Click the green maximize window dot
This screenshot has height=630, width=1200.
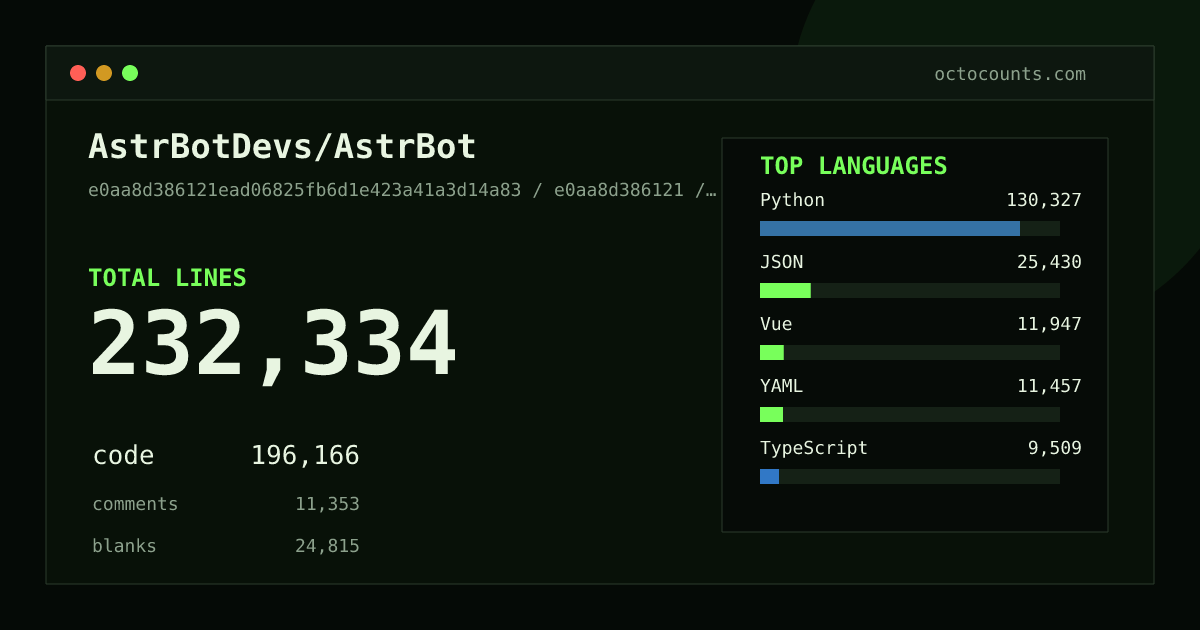click(x=130, y=73)
